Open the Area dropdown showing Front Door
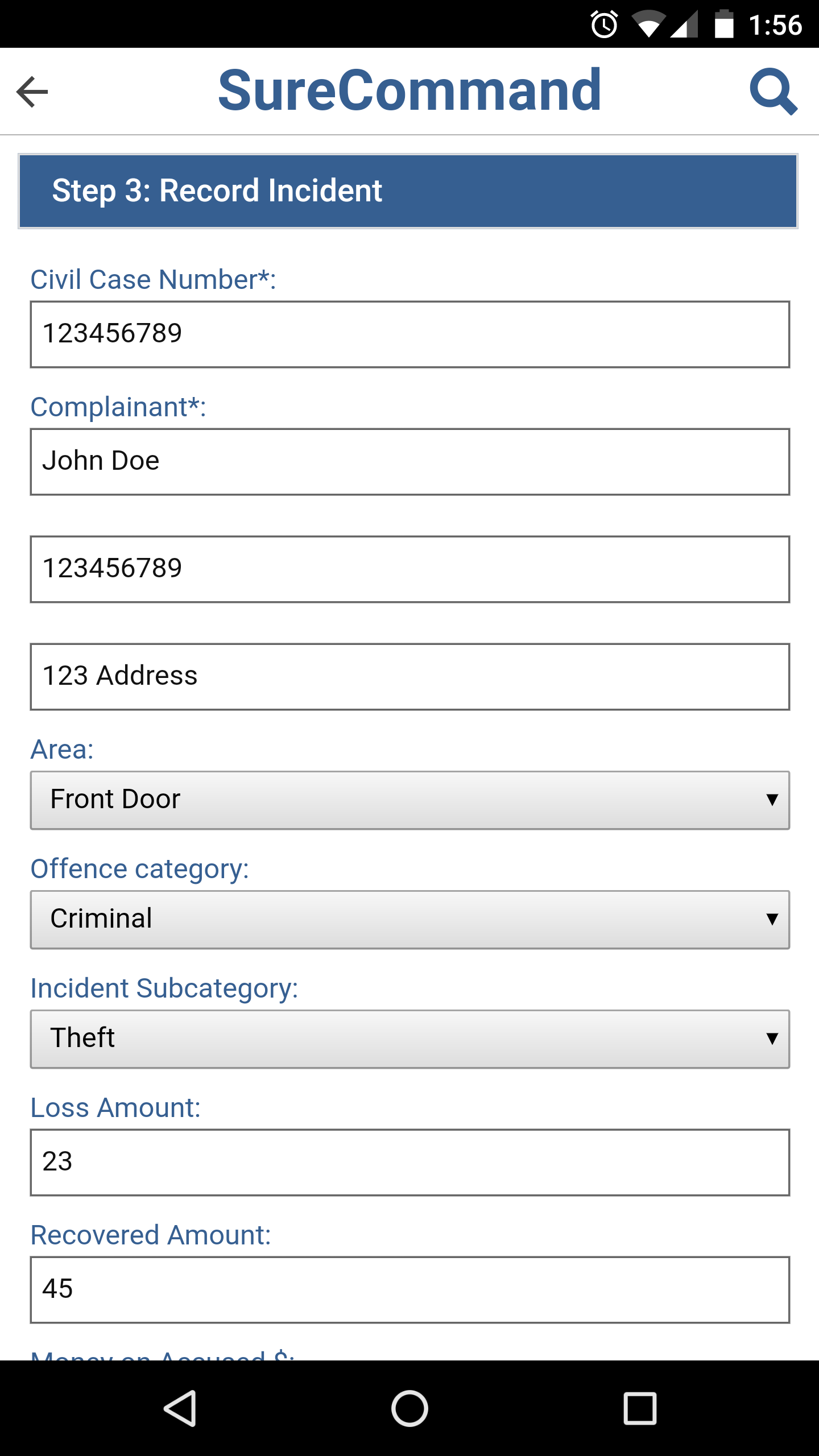 [409, 800]
